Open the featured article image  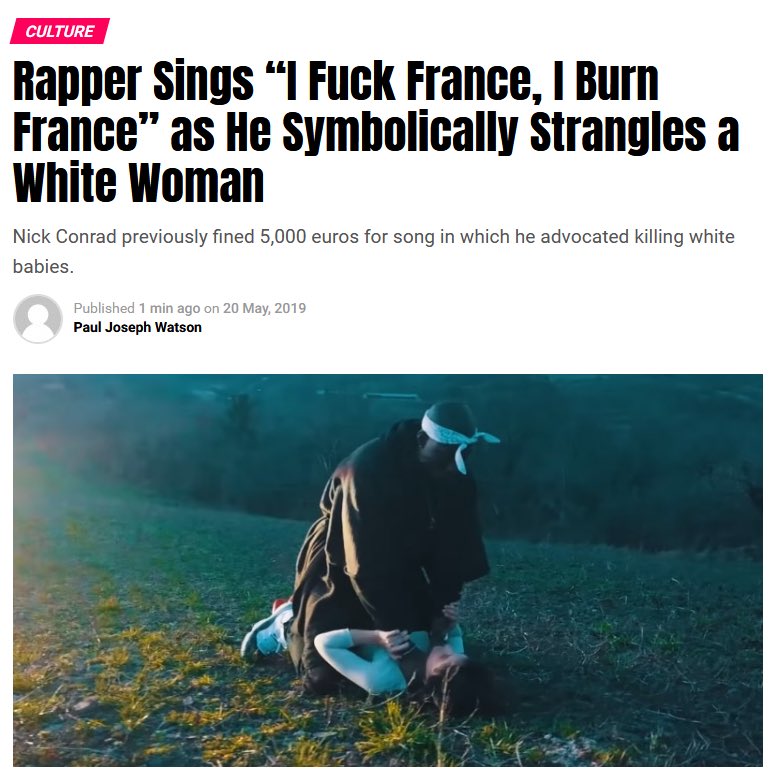(x=388, y=570)
